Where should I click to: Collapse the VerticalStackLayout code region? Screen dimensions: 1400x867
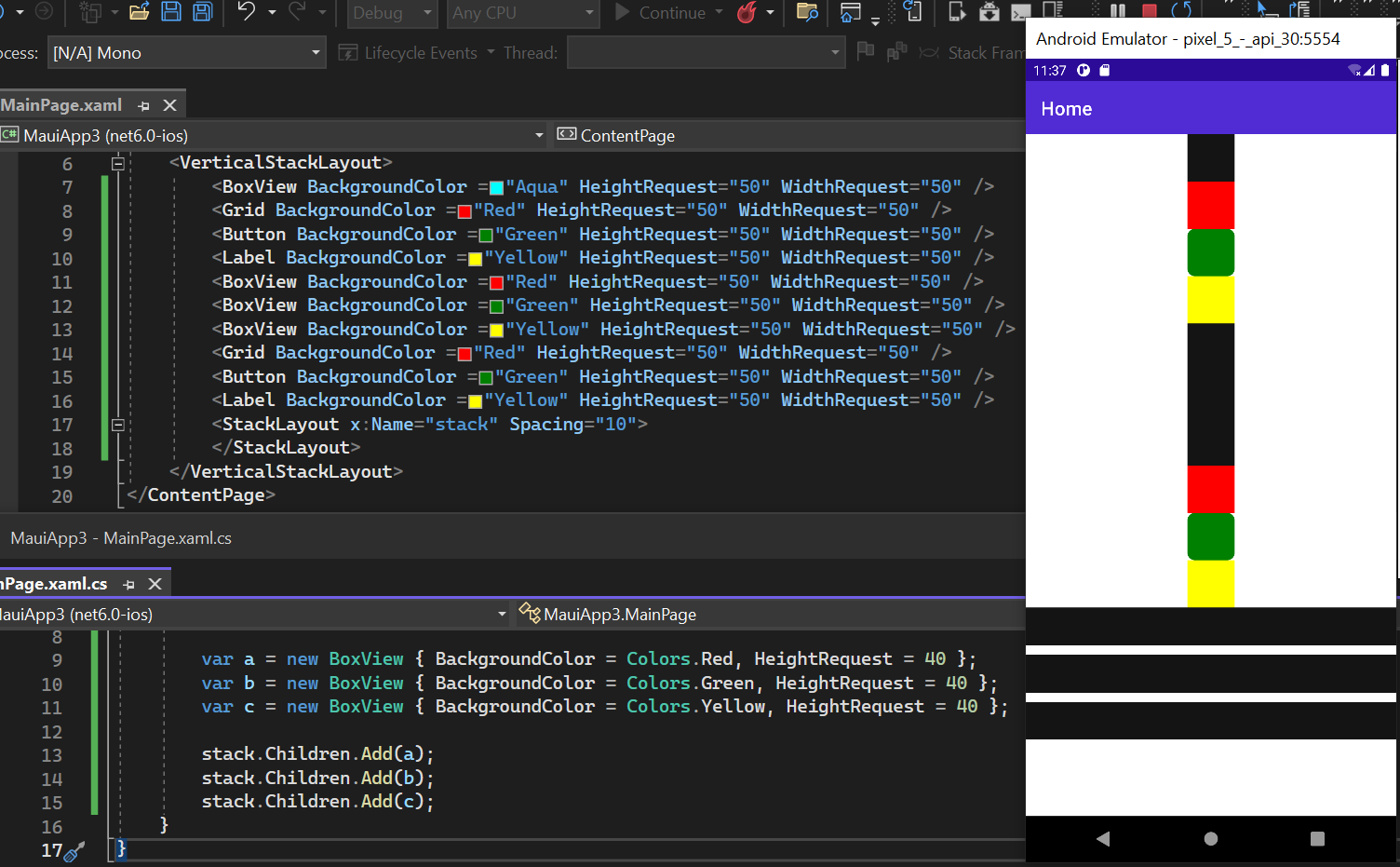(x=117, y=162)
